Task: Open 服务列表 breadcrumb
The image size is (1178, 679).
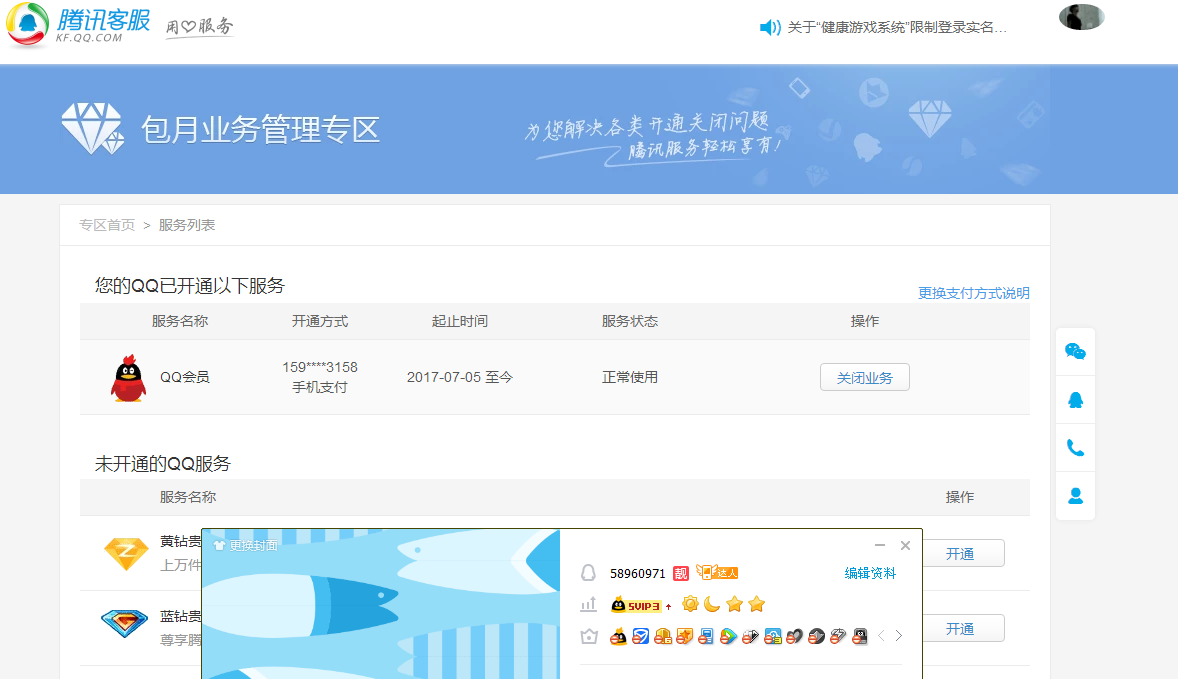Action: click(x=187, y=225)
